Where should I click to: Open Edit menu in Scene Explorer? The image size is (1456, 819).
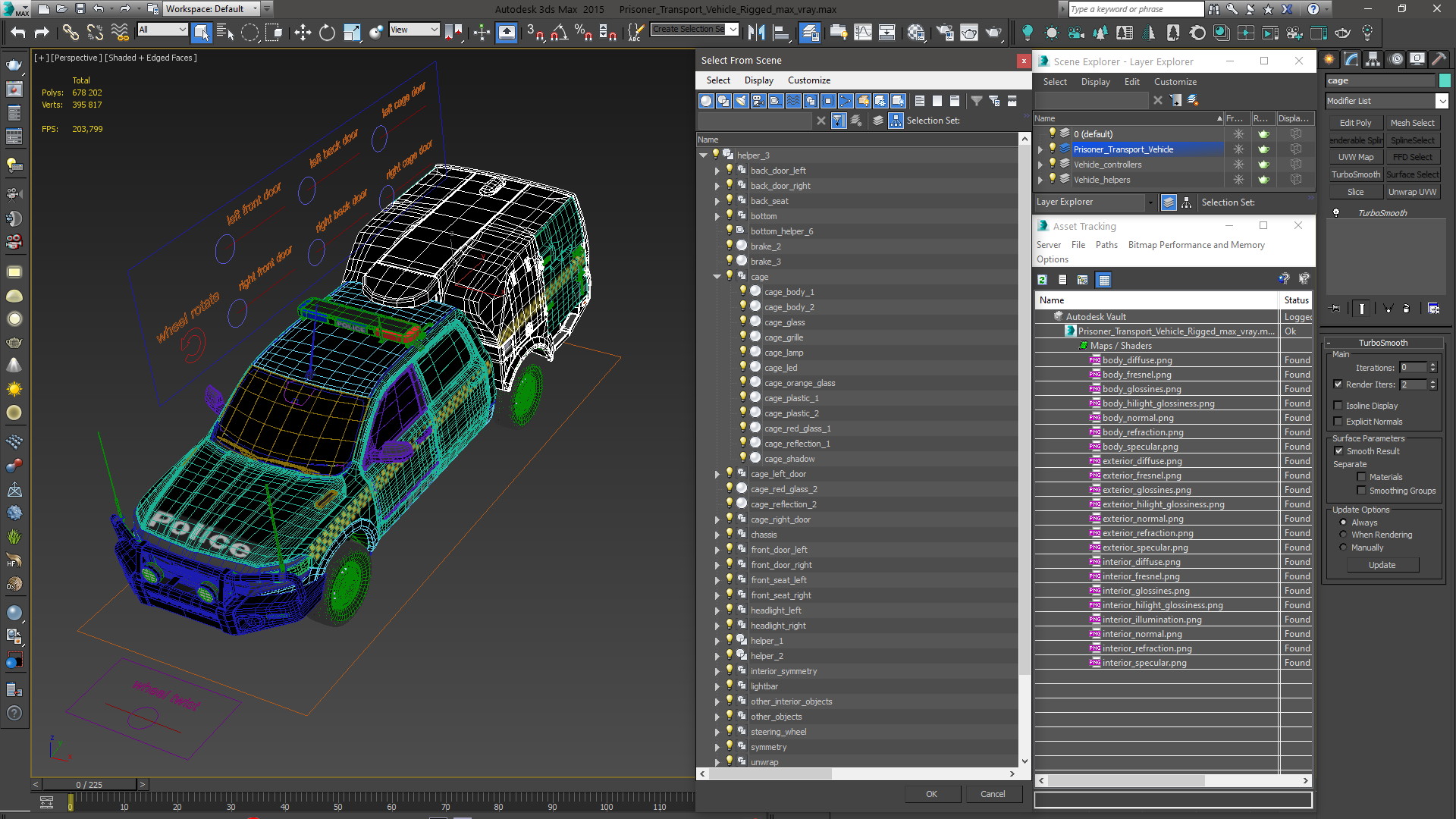pos(1131,82)
